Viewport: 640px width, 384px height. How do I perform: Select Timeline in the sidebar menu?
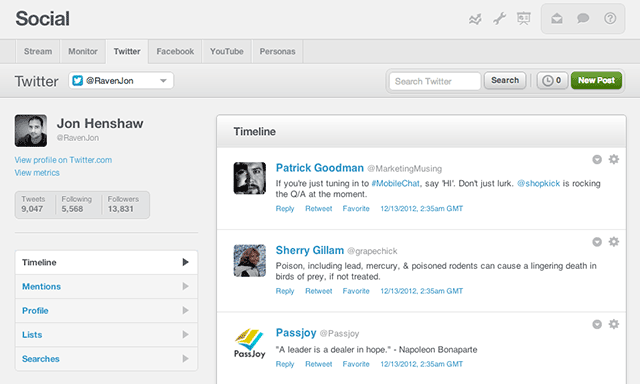click(106, 262)
